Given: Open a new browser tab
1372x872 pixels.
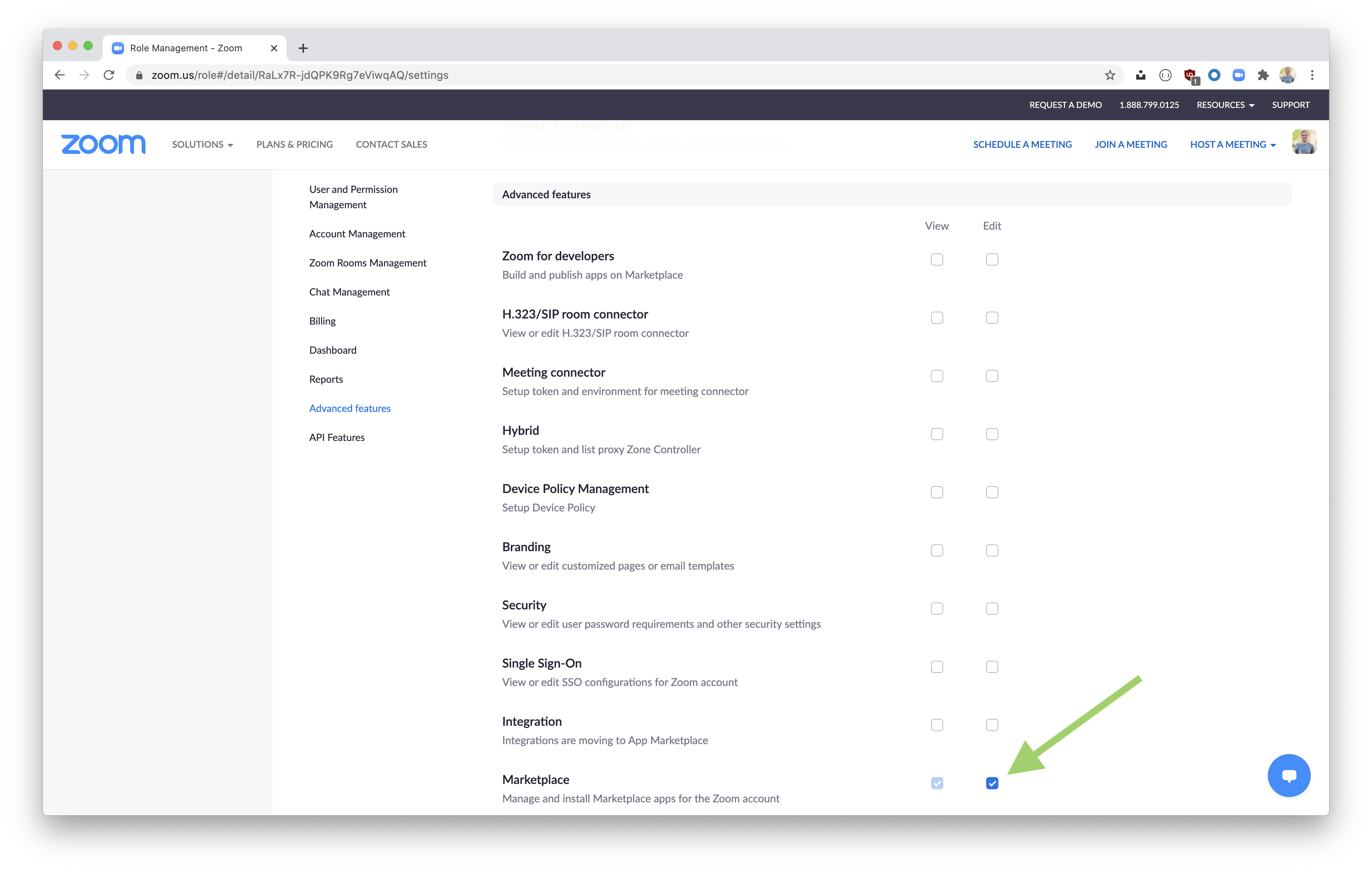Looking at the screenshot, I should tap(303, 48).
